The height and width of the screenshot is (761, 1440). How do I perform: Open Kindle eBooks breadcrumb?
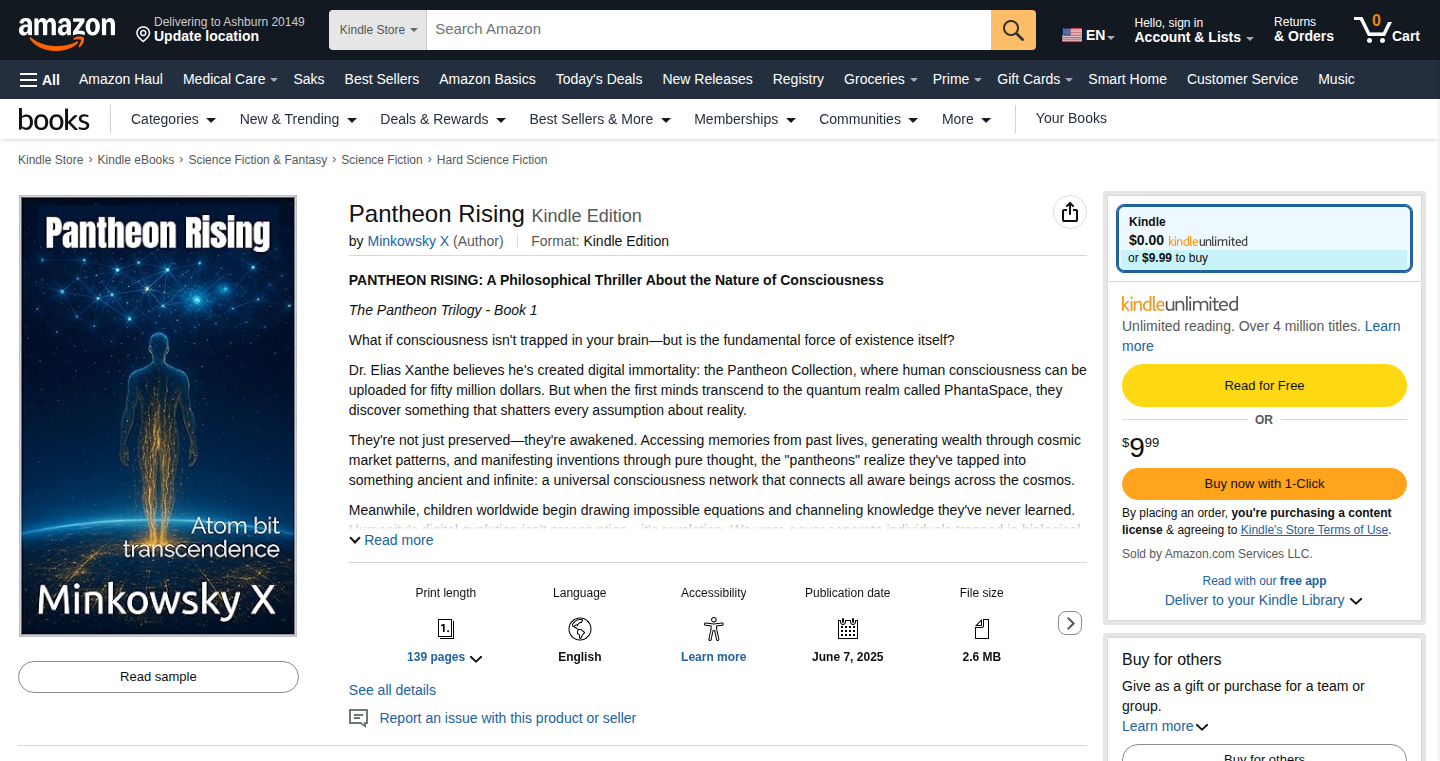pos(136,160)
